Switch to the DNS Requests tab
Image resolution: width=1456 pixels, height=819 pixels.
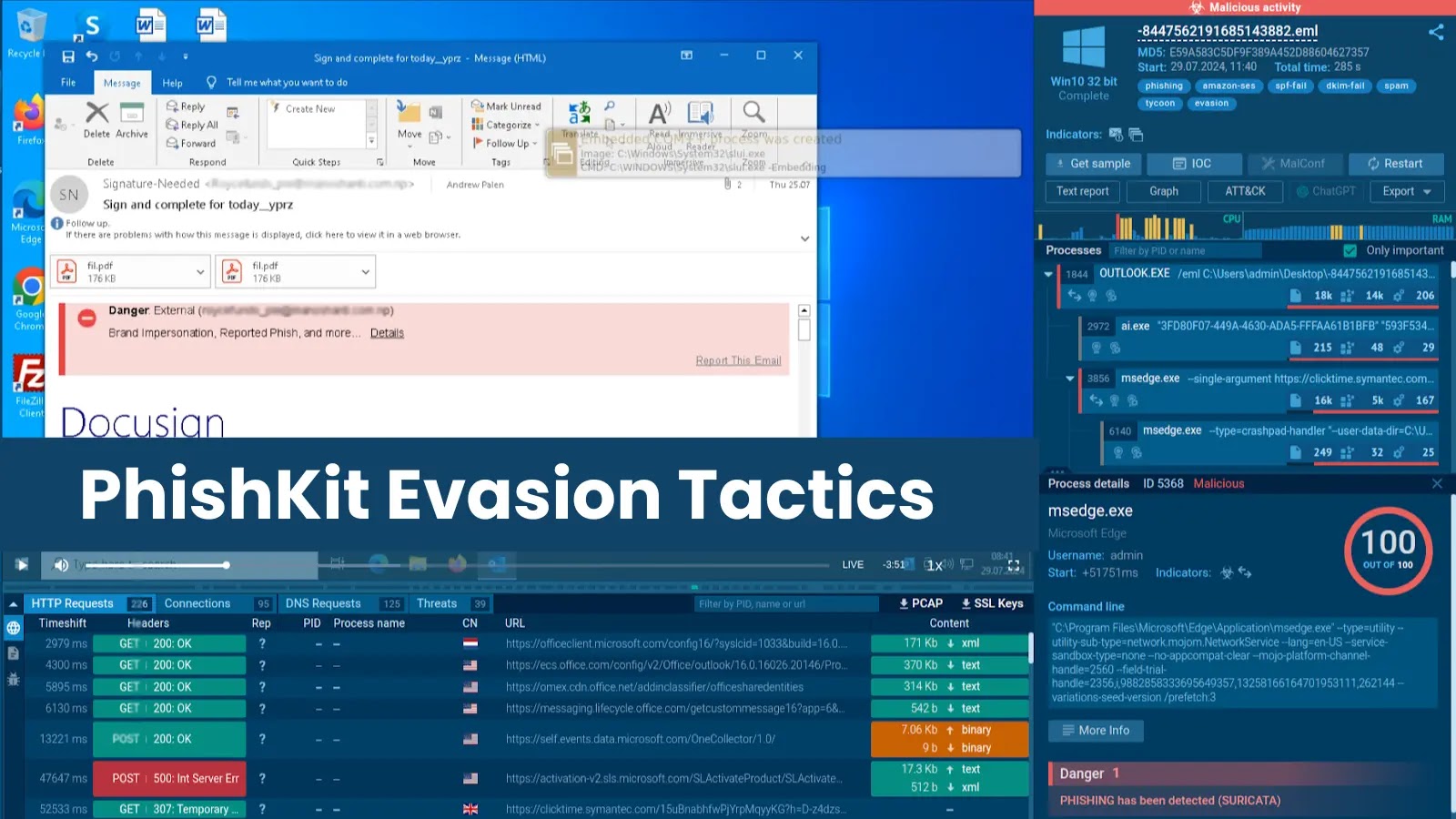pyautogui.click(x=323, y=603)
